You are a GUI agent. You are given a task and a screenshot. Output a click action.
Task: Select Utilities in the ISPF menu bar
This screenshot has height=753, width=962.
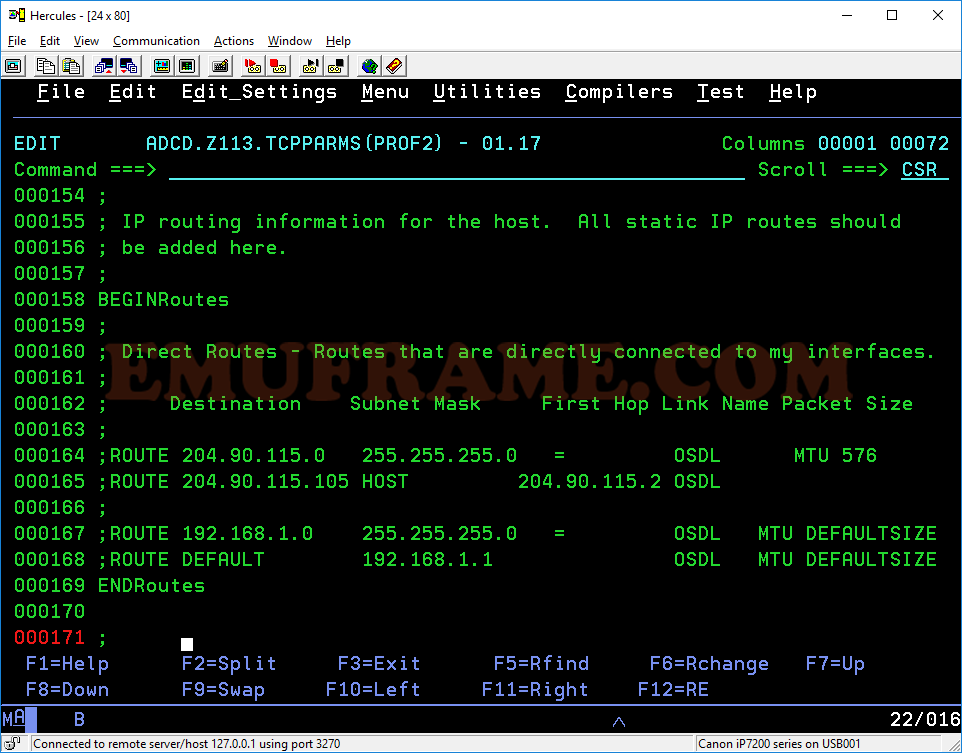487,91
